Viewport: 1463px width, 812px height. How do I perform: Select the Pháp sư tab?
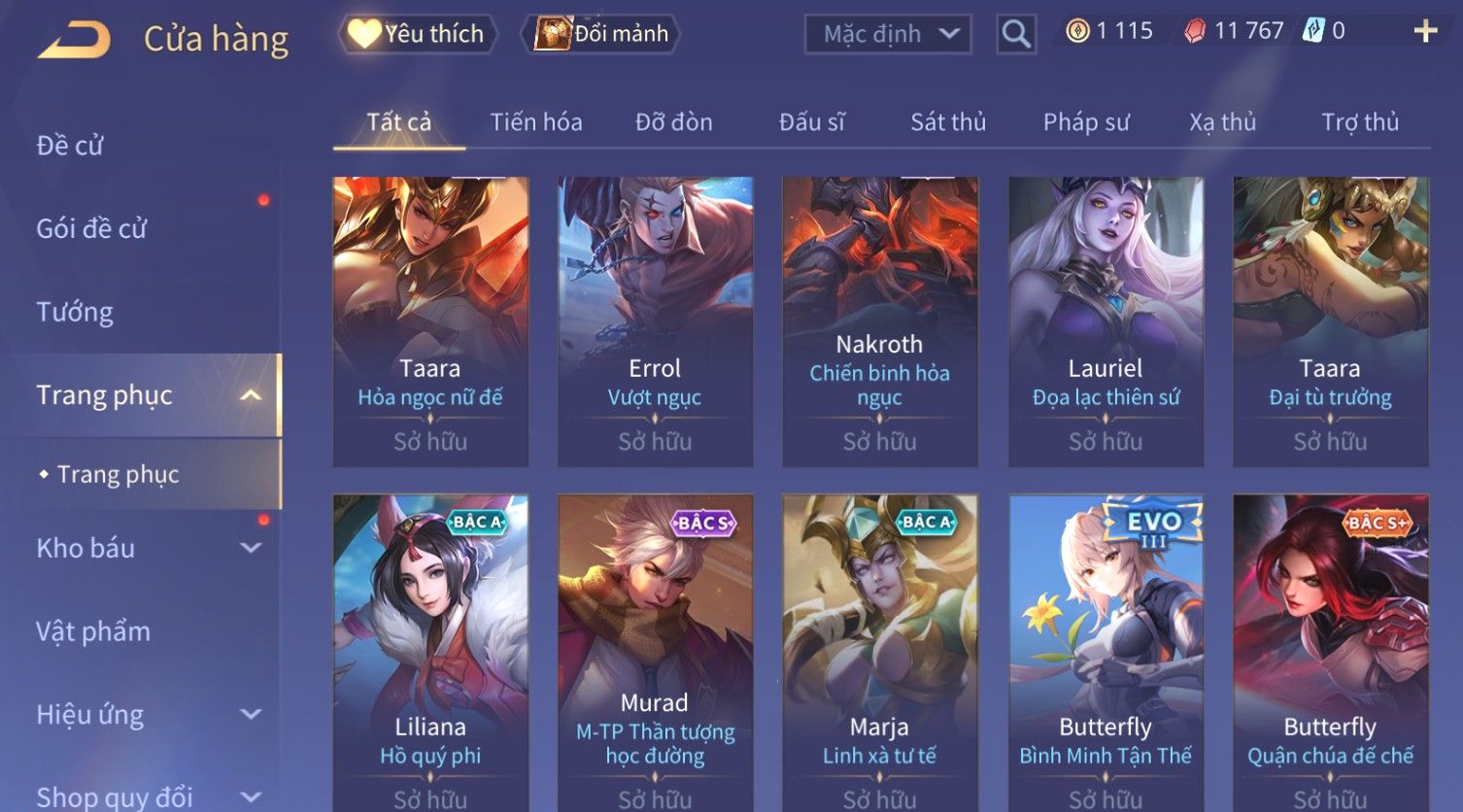1086,122
